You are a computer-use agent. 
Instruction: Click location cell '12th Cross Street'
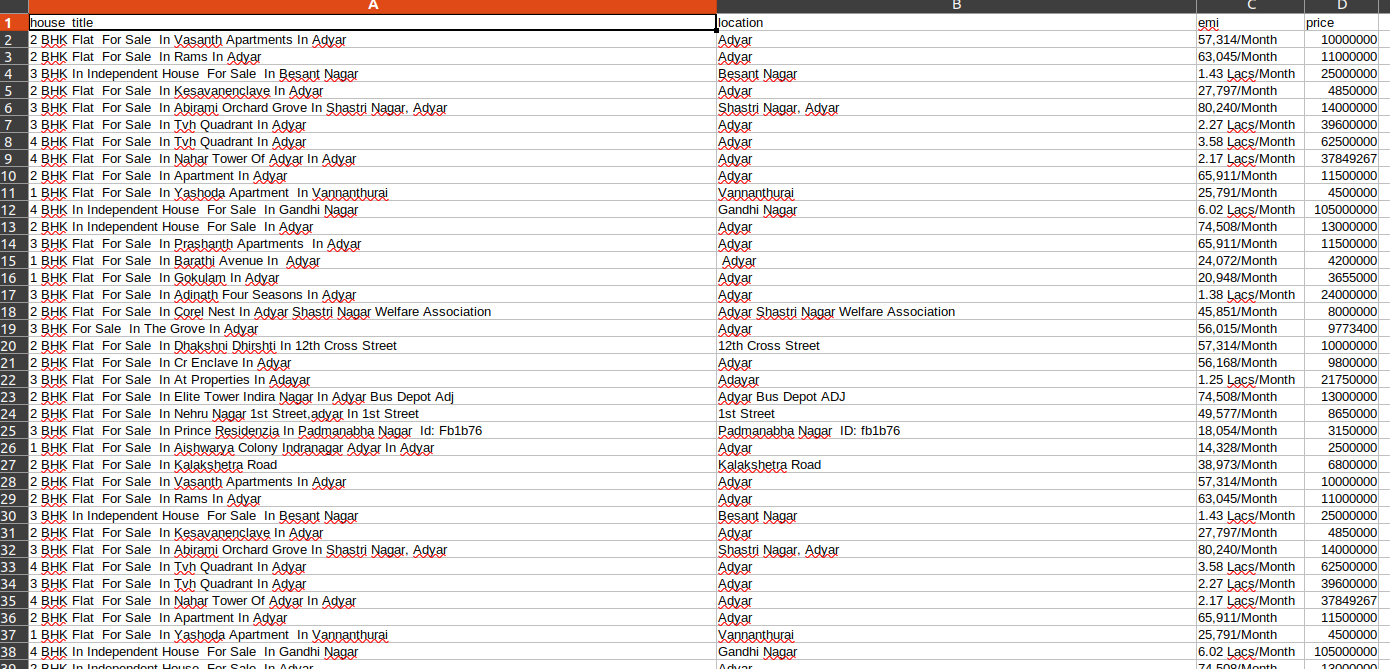[x=956, y=345]
